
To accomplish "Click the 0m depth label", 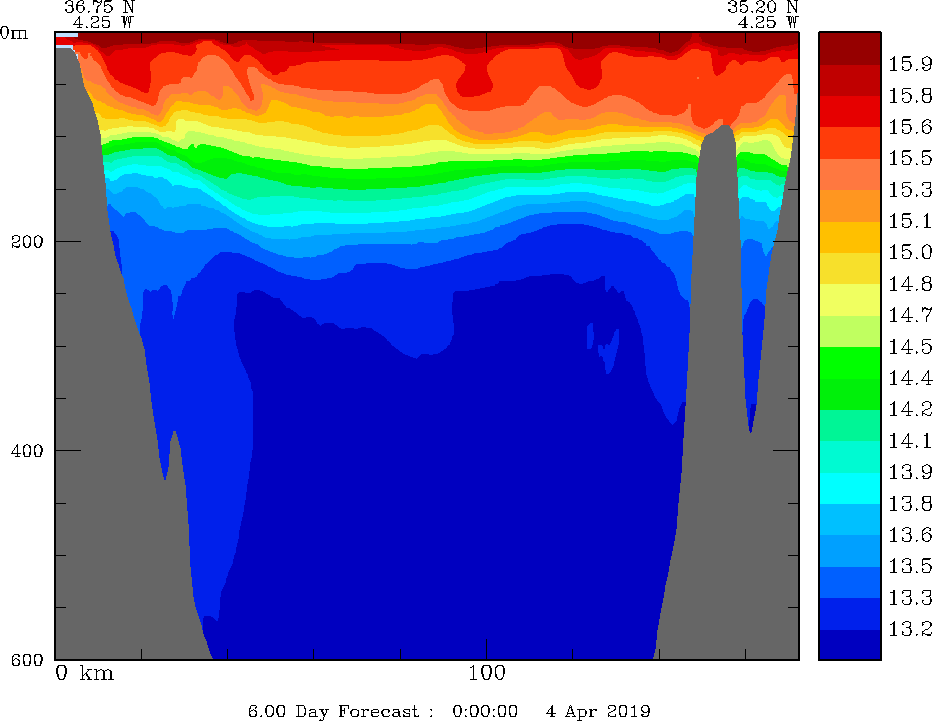I will [x=14, y=33].
